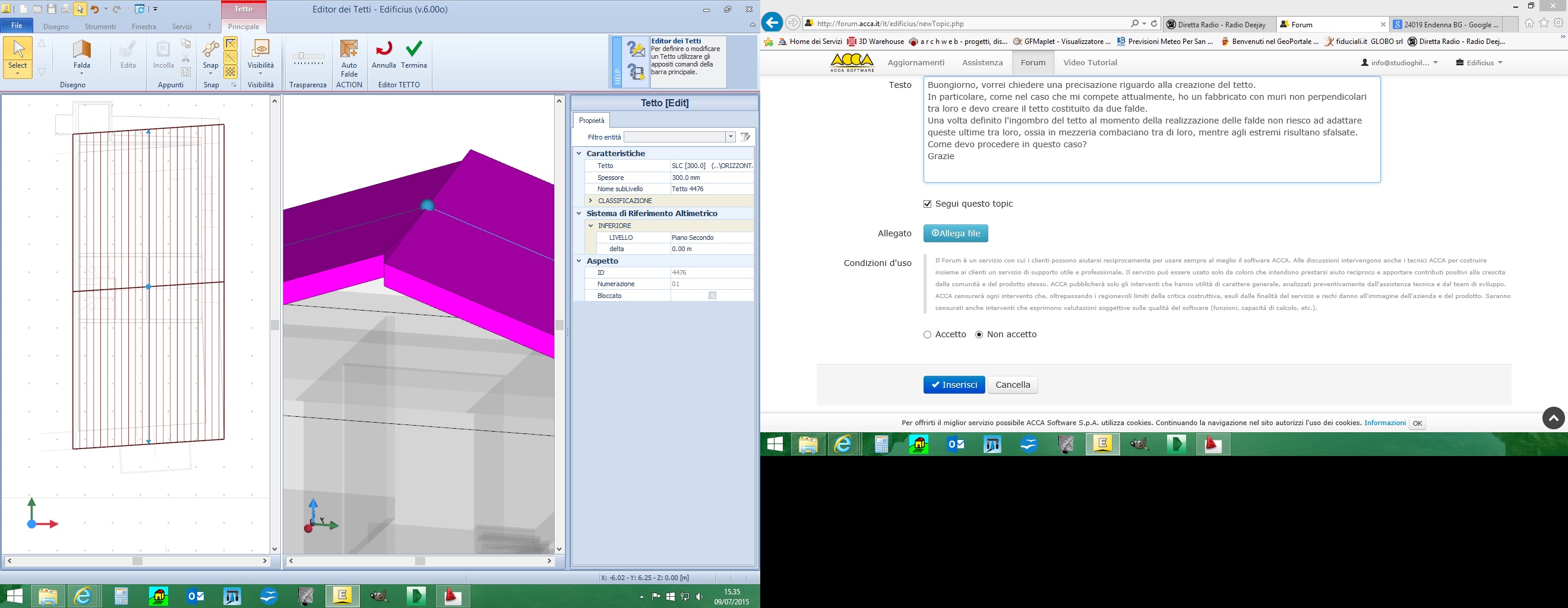Screen dimensions: 1568x608
Task: Open the Filtro entità dropdown
Action: click(x=731, y=137)
